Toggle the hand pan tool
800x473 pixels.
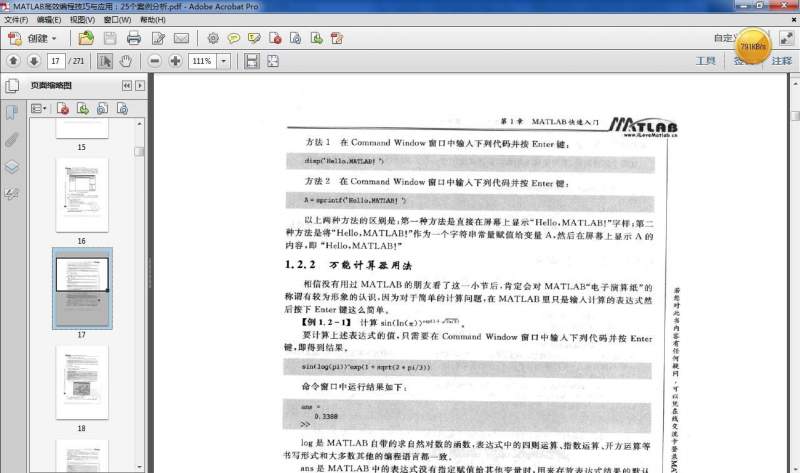(126, 61)
